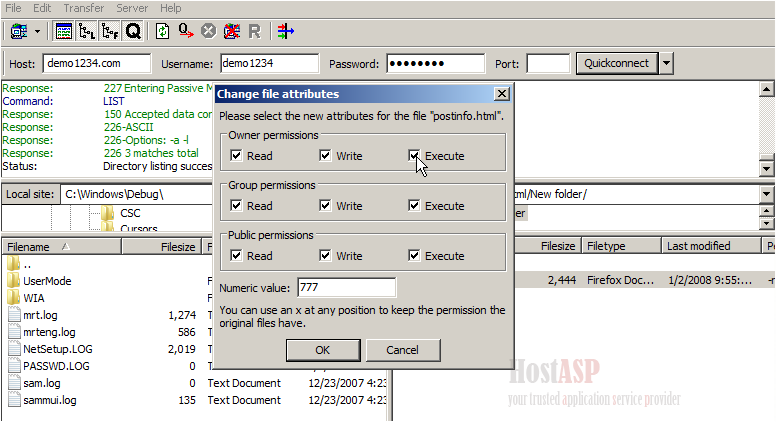Expand remote site path dropdown
The image size is (776, 422).
click(767, 194)
